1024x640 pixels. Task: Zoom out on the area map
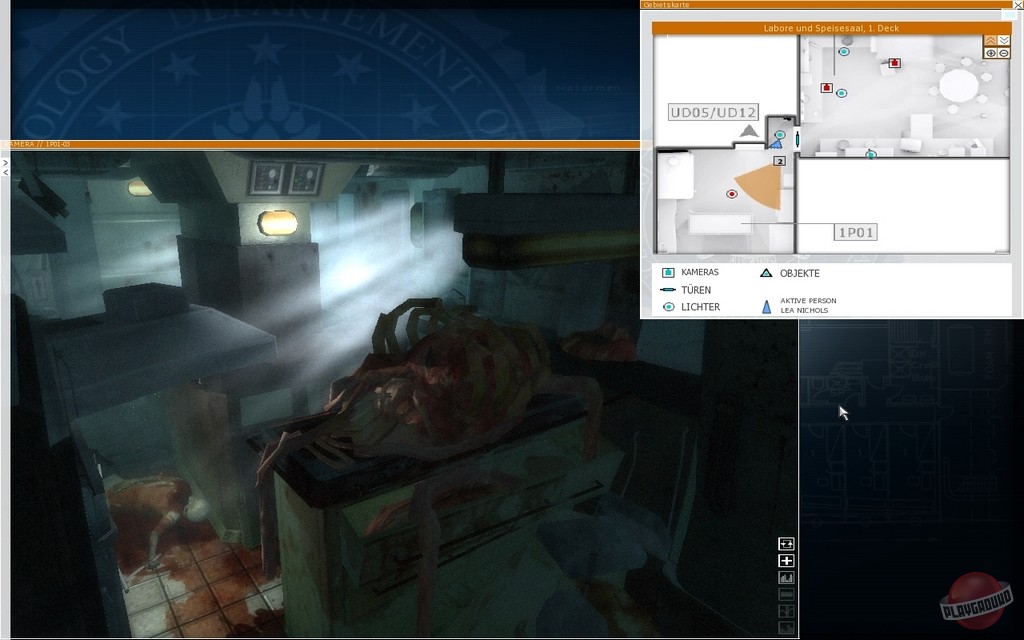click(1003, 53)
